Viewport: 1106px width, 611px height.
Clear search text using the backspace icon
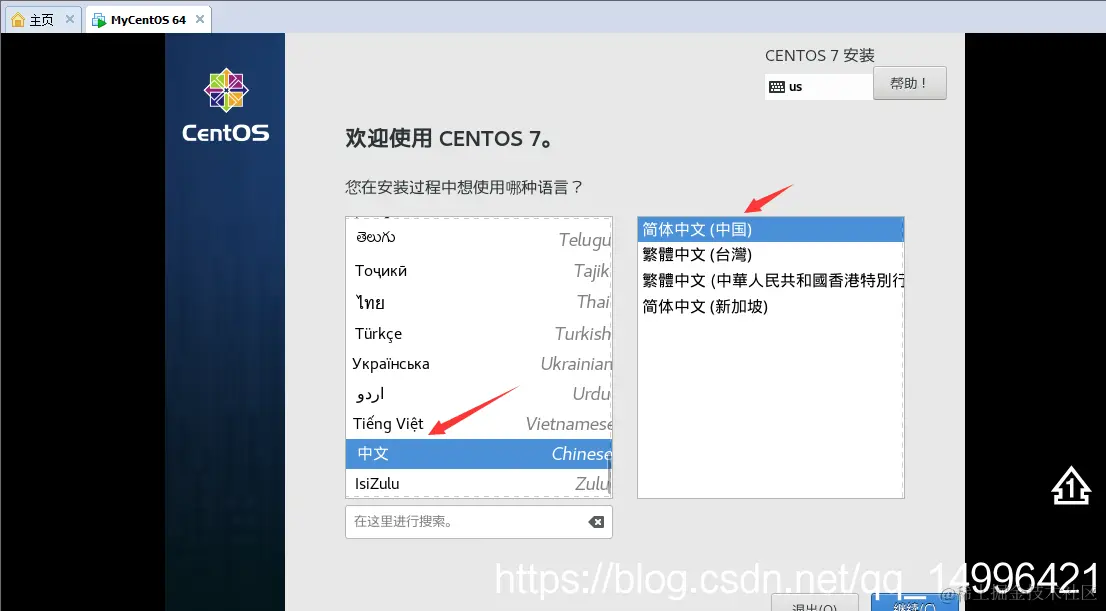[597, 522]
